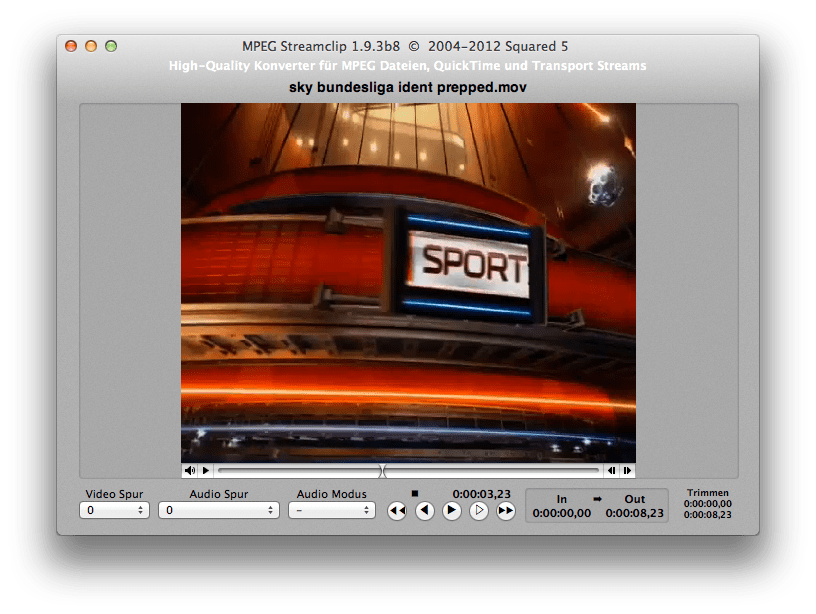Click the video preview showing SPORT
The height and width of the screenshot is (614, 816).
(x=409, y=283)
